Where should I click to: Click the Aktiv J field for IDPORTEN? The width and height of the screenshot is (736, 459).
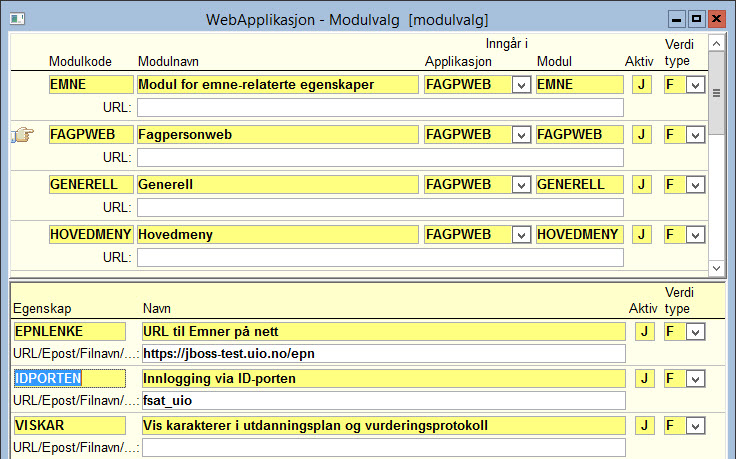[644, 378]
